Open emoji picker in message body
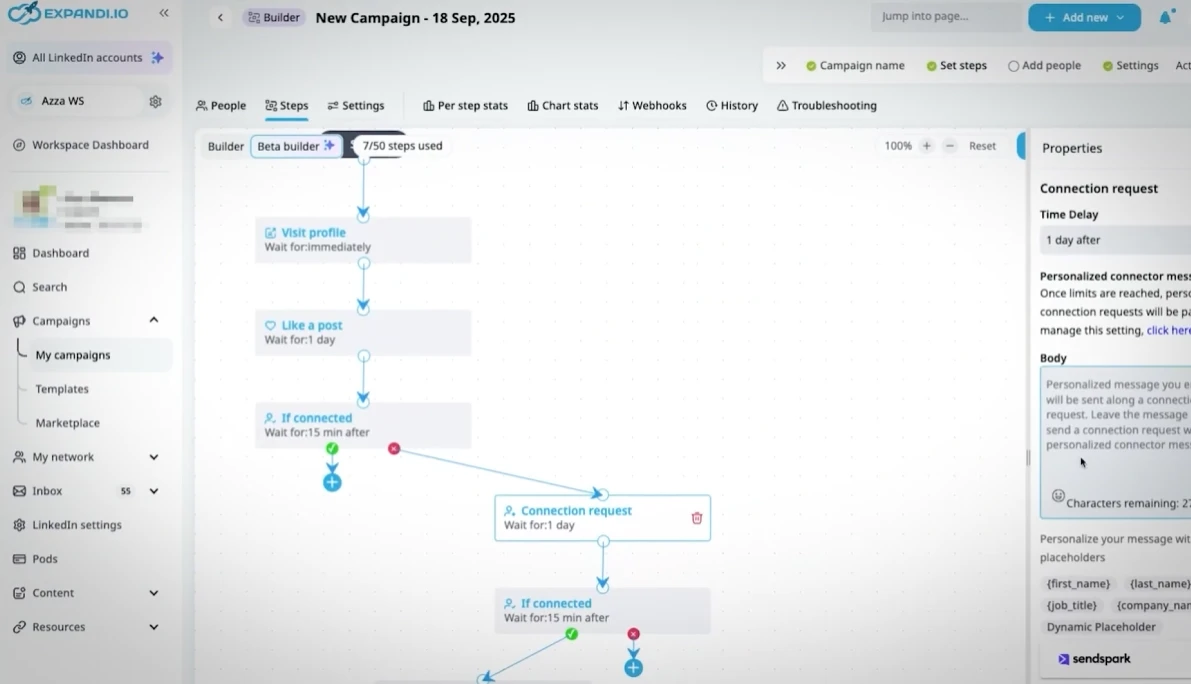The height and width of the screenshot is (684, 1191). (1058, 496)
